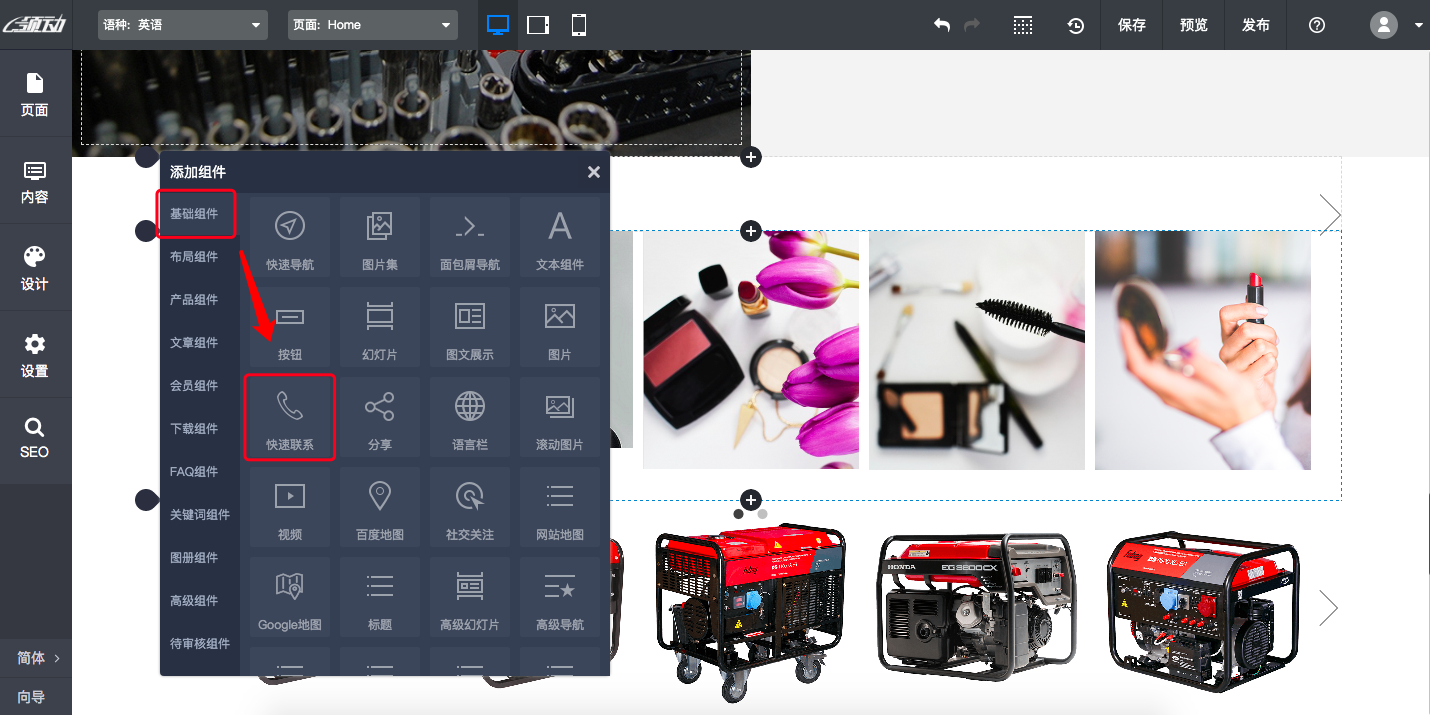This screenshot has width=1430, height=715.
Task: Close the 添加组件 panel
Action: tap(593, 172)
